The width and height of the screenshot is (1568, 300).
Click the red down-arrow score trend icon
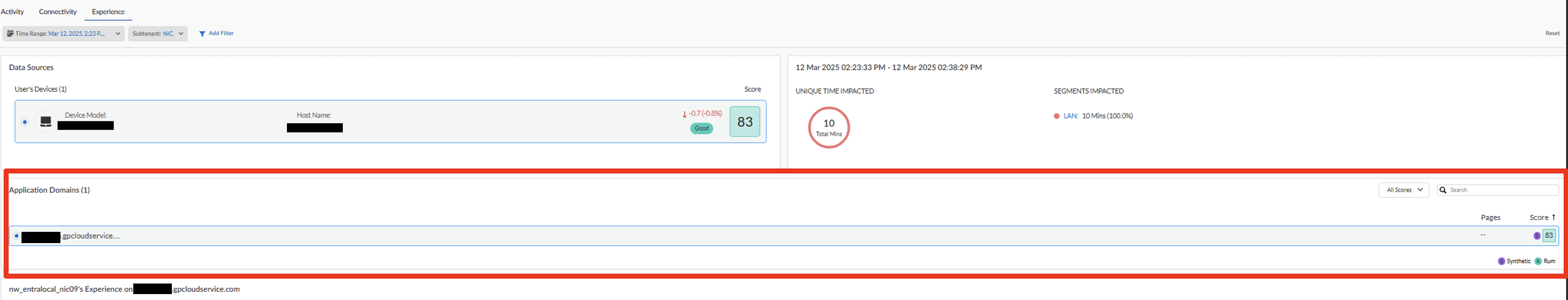click(684, 115)
